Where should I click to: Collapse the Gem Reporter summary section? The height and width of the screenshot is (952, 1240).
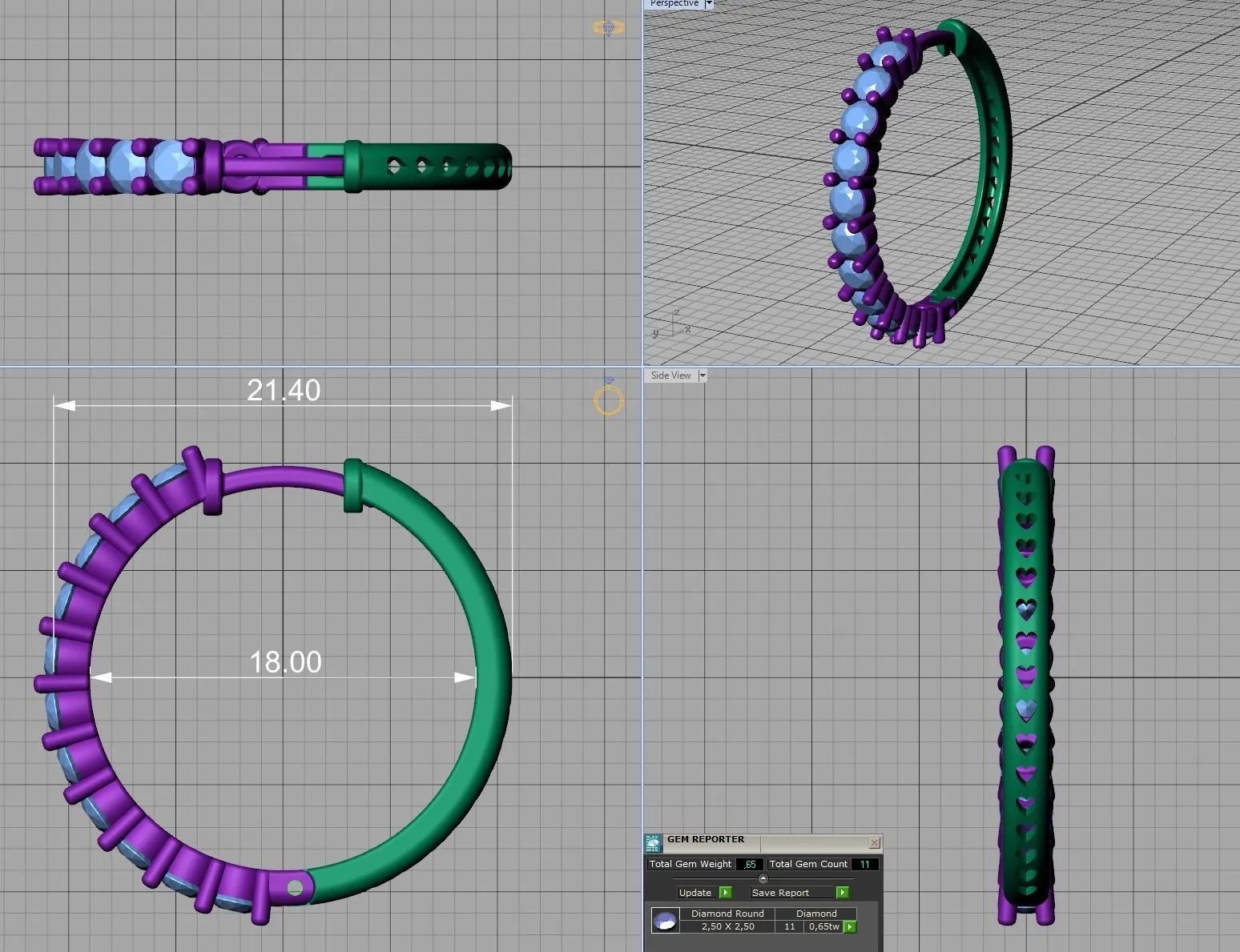763,878
